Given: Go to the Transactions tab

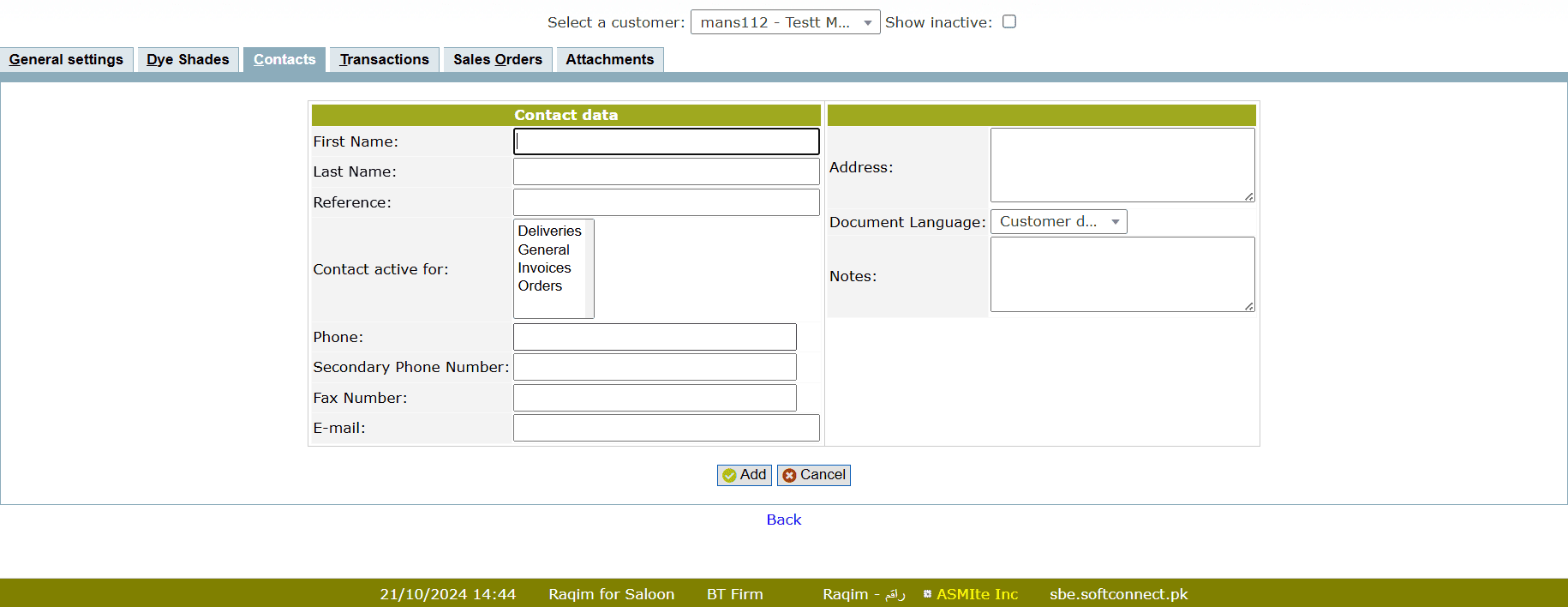Looking at the screenshot, I should pyautogui.click(x=384, y=59).
